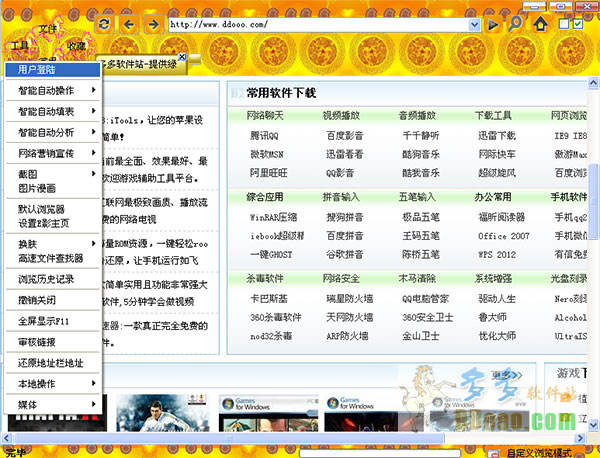Screen dimensions: 600x458
Task: Click the URL address input field
Action: coord(319,25)
